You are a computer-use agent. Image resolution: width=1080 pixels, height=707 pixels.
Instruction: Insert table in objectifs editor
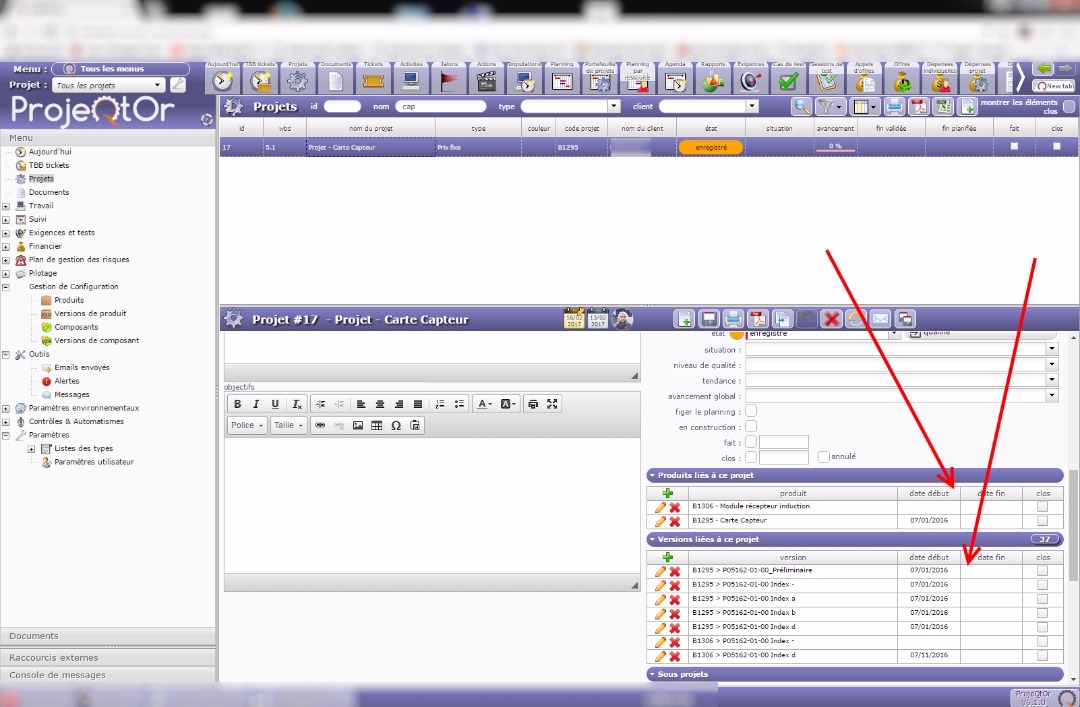377,426
